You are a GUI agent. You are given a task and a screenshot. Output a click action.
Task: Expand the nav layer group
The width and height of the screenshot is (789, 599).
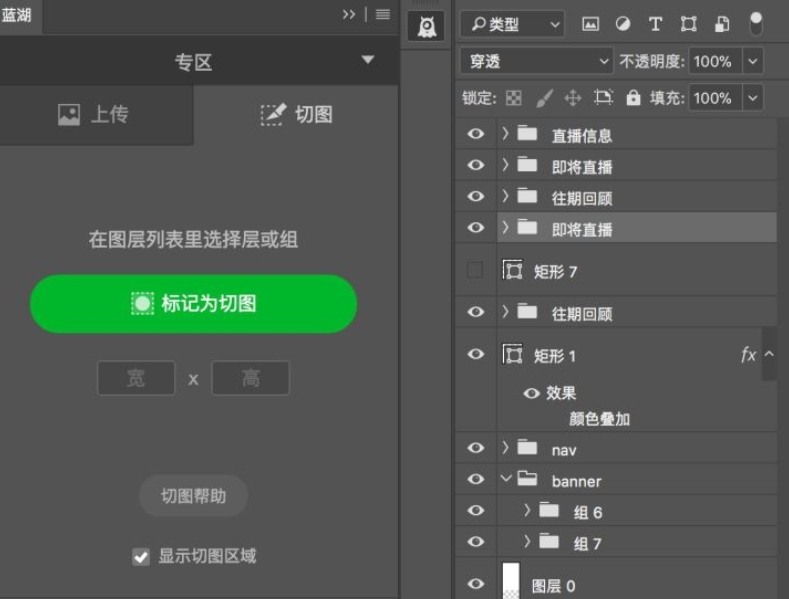click(506, 448)
